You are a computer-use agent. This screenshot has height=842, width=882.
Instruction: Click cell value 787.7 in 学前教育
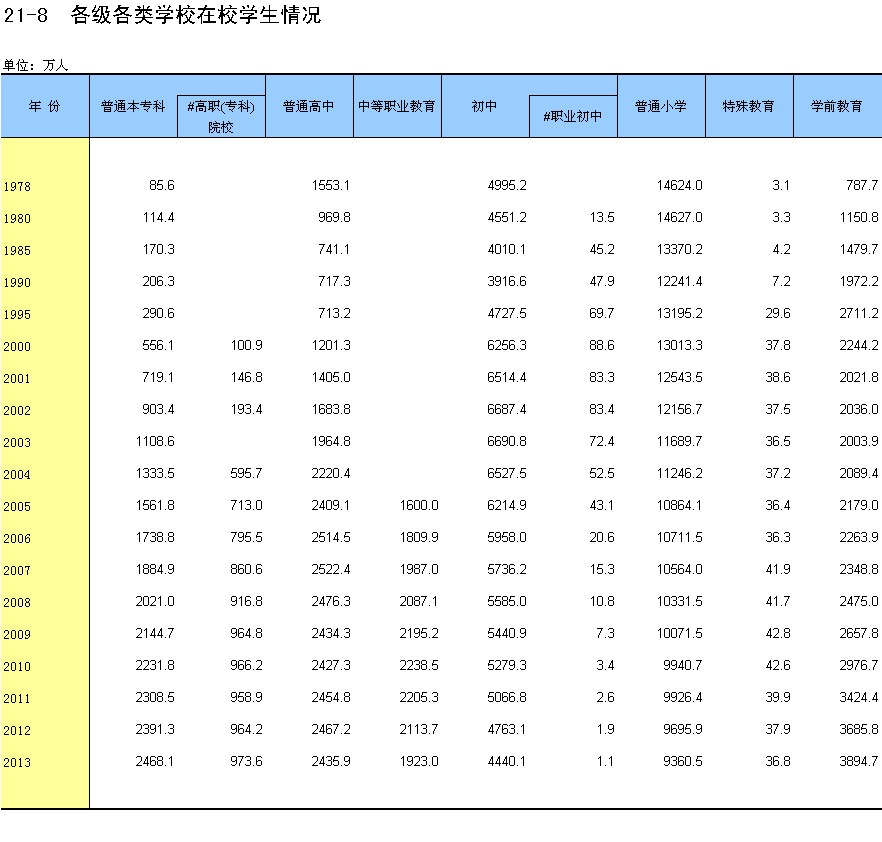[x=862, y=185]
